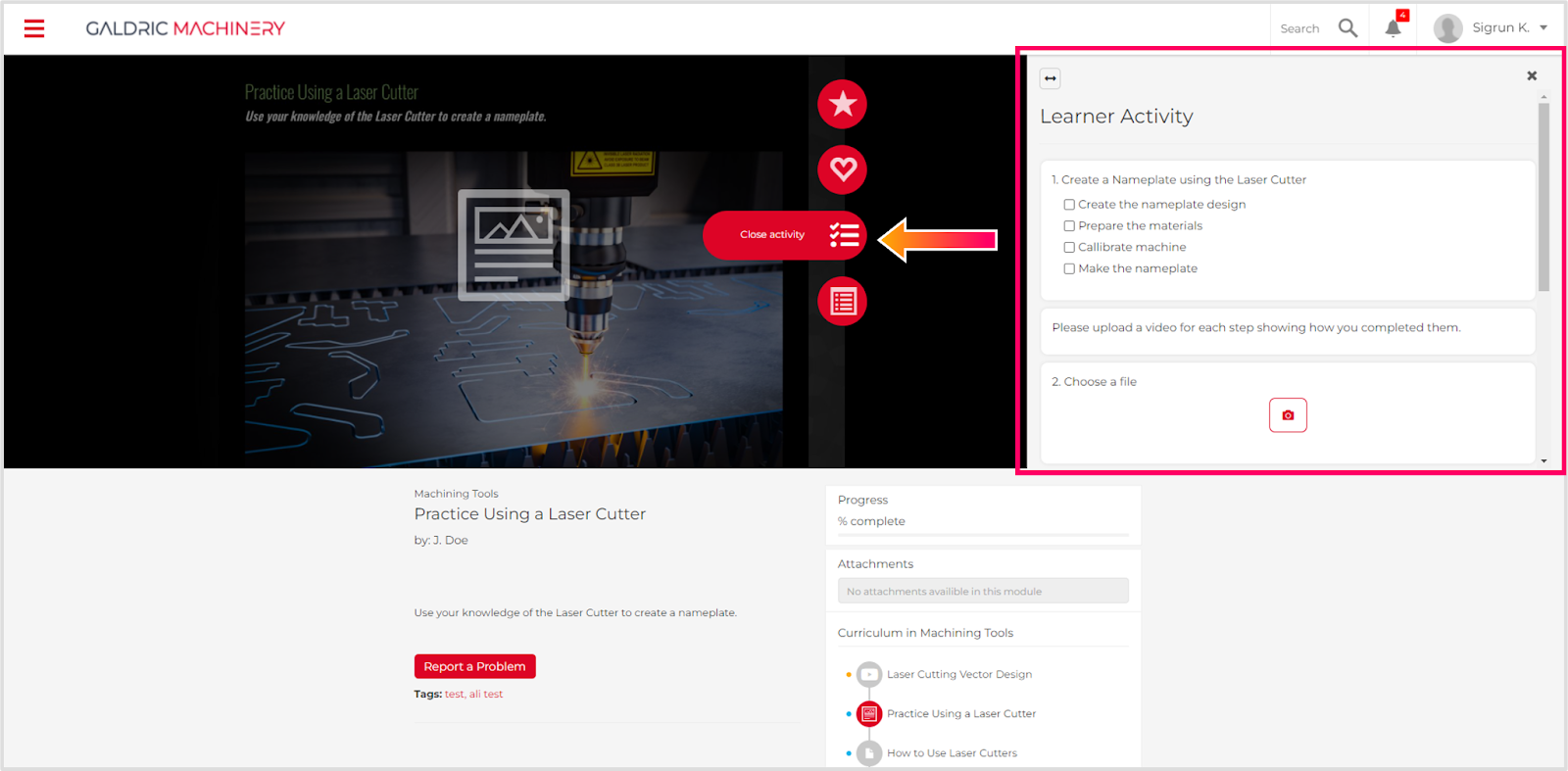1568x771 pixels.
Task: Open the 'test' tag link
Action: [454, 695]
